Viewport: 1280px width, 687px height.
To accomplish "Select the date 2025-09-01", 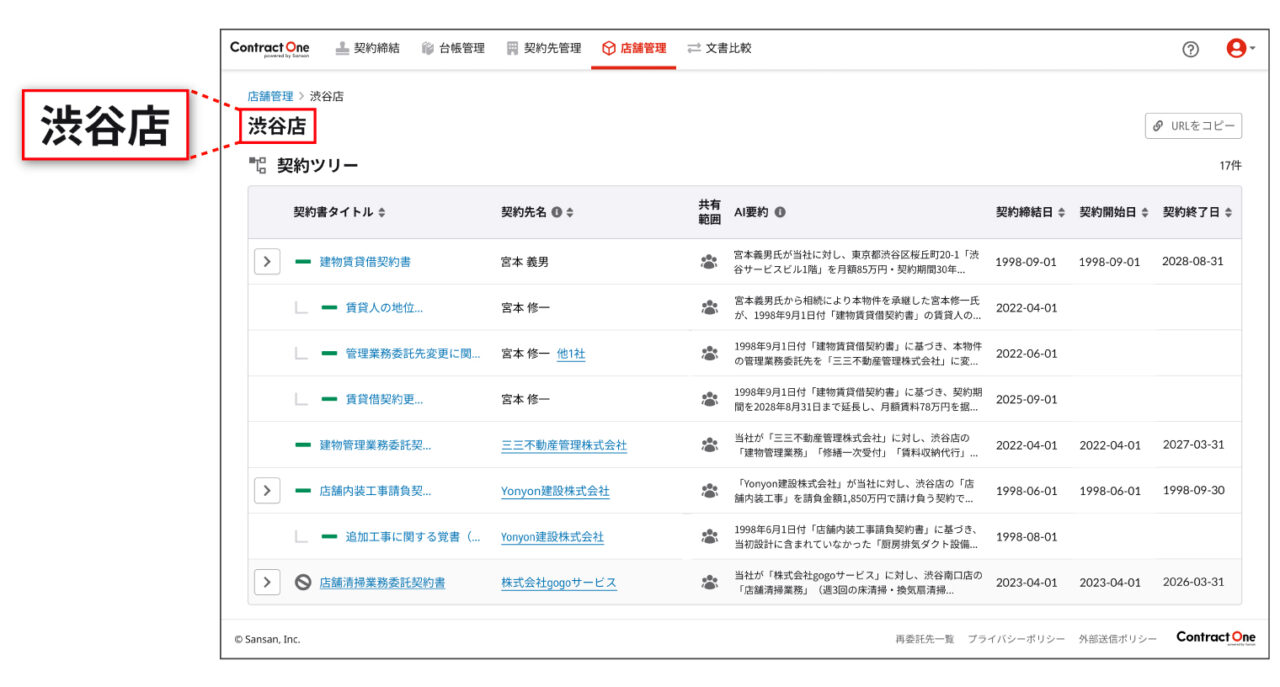I will click(1026, 399).
